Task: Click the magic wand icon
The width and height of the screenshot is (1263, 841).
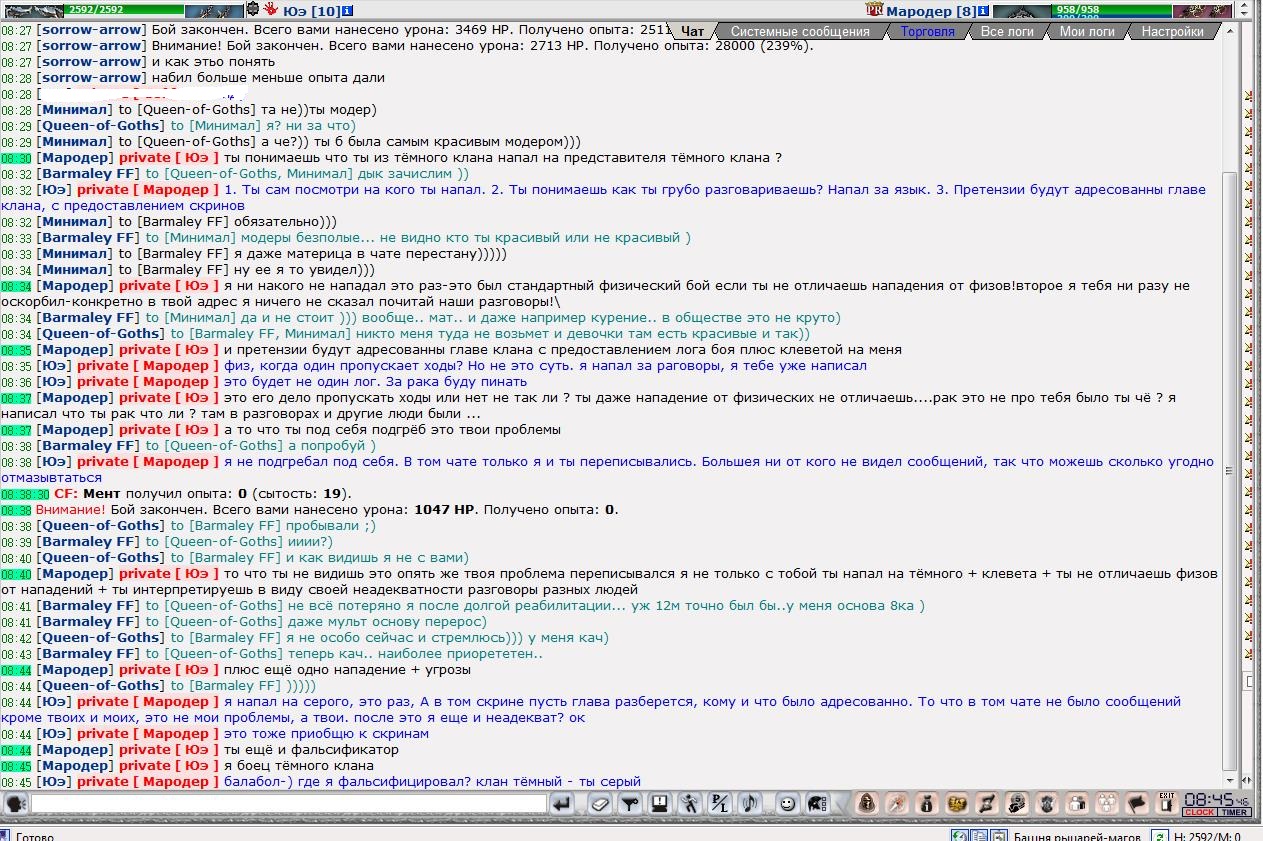Action: (x=898, y=804)
